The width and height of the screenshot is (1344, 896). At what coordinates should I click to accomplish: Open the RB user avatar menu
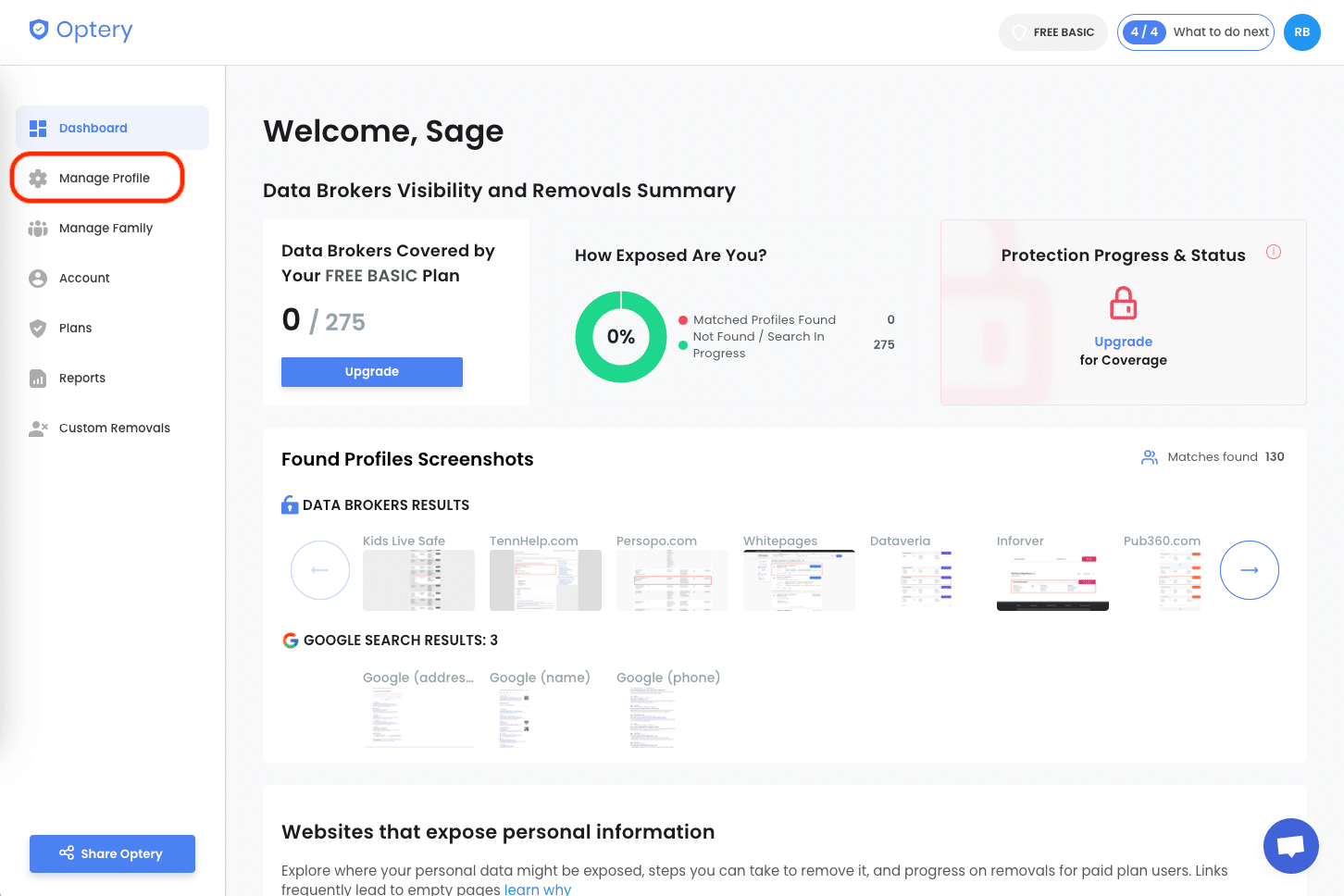[x=1301, y=32]
